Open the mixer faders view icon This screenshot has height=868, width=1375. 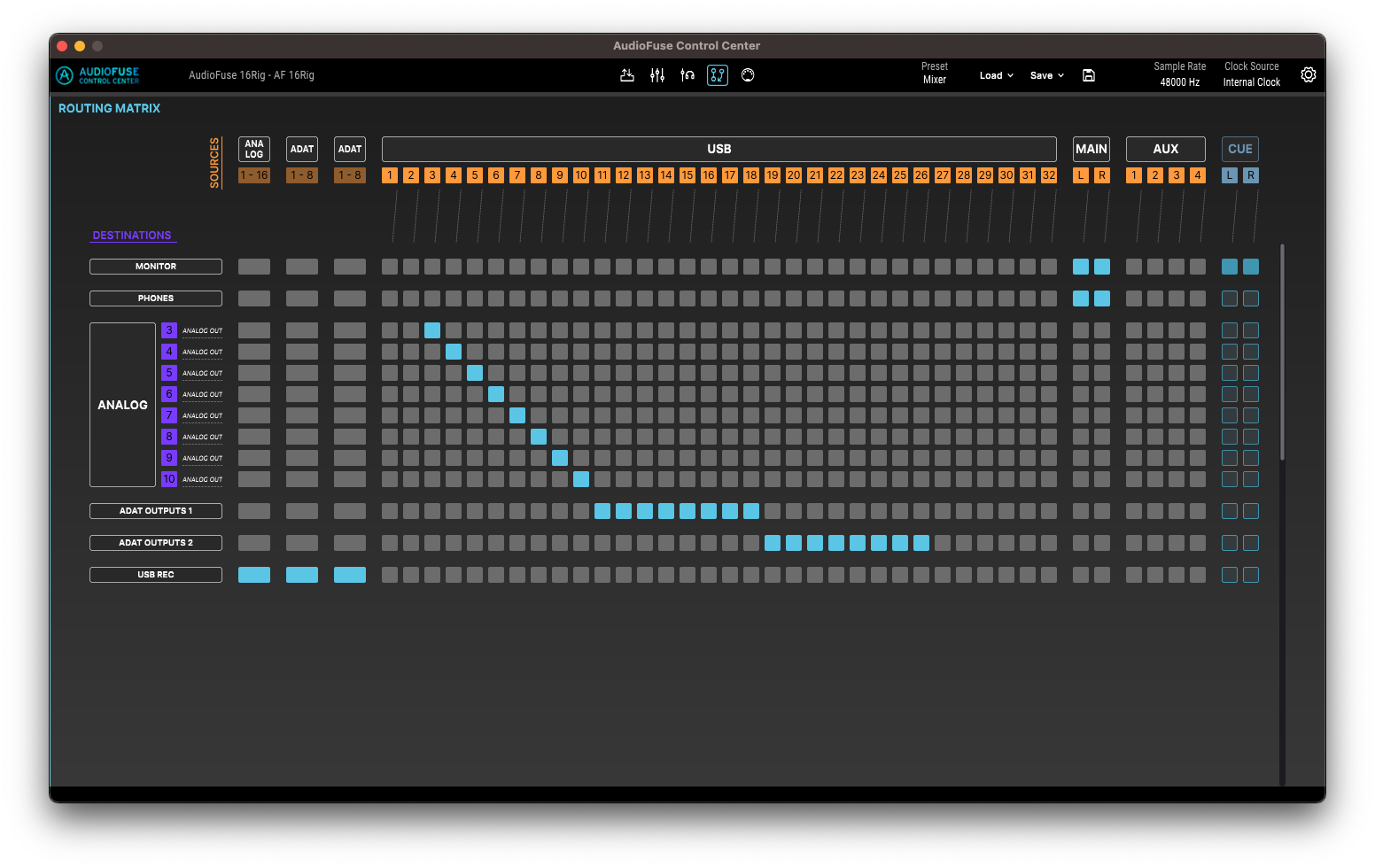coord(657,75)
